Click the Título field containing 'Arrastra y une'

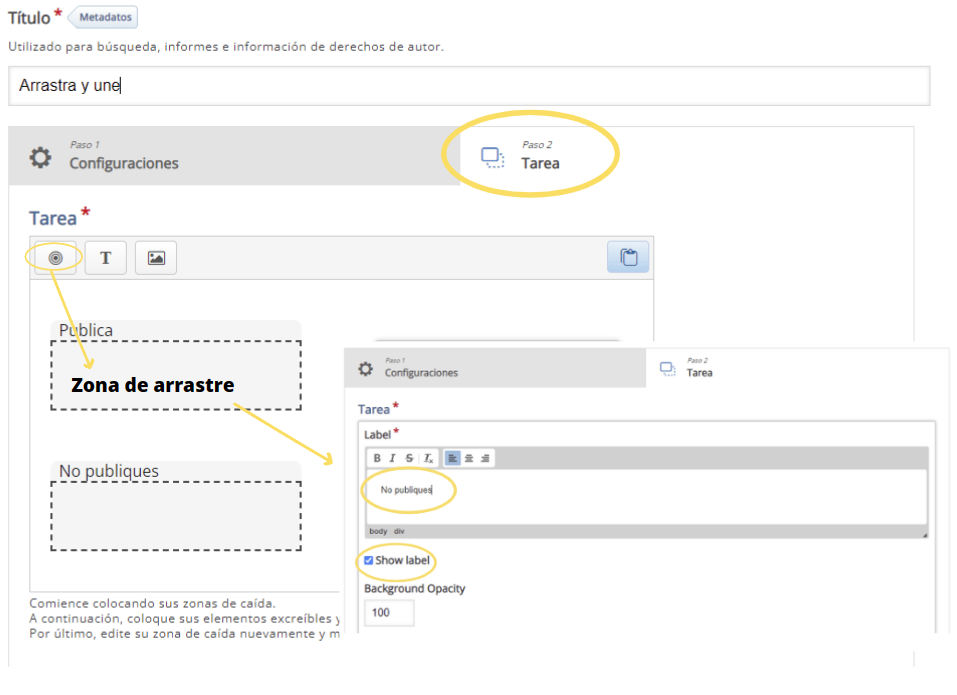(x=469, y=85)
